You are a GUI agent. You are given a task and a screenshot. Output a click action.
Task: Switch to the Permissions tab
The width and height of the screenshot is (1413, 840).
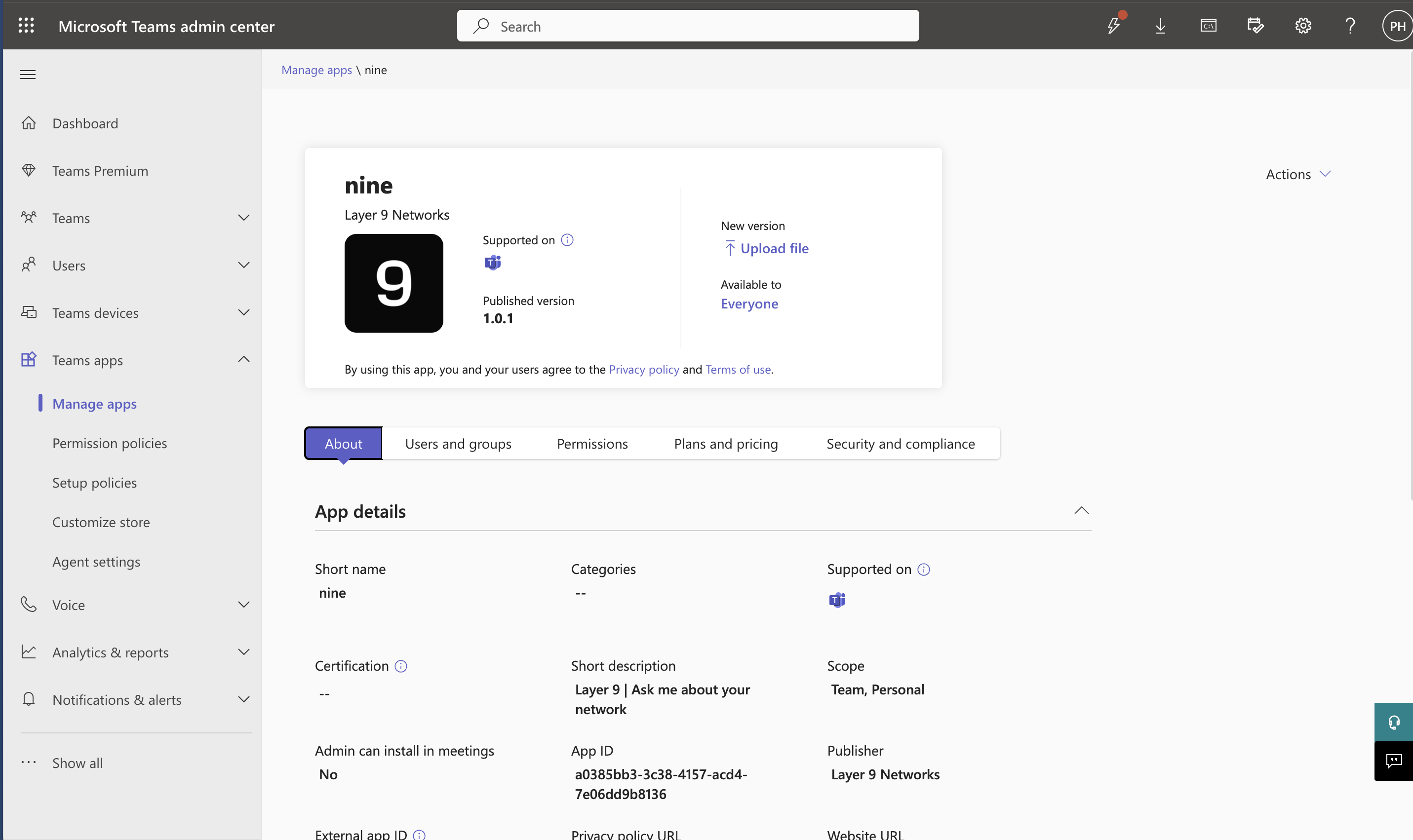coord(592,443)
